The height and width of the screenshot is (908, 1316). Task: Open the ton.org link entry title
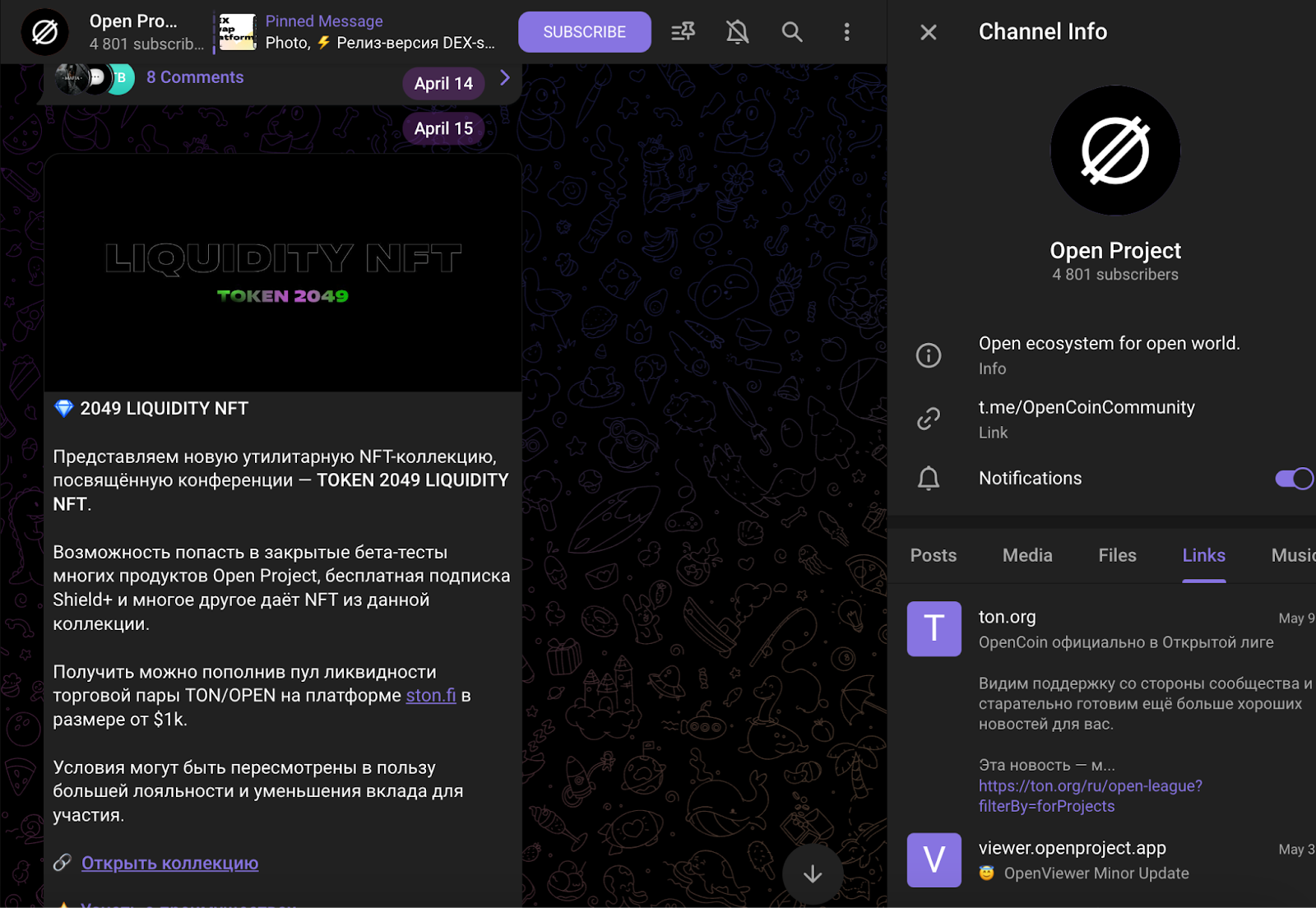[x=1007, y=617]
